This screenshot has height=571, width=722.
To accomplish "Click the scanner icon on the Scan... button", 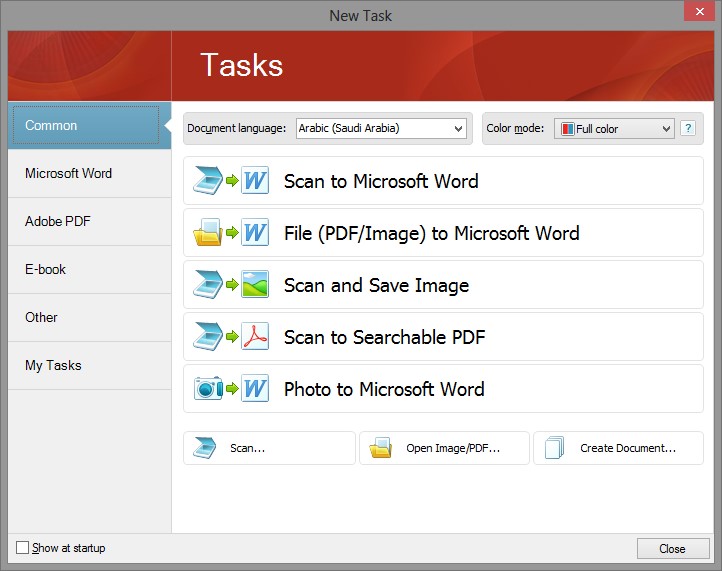I will (204, 448).
